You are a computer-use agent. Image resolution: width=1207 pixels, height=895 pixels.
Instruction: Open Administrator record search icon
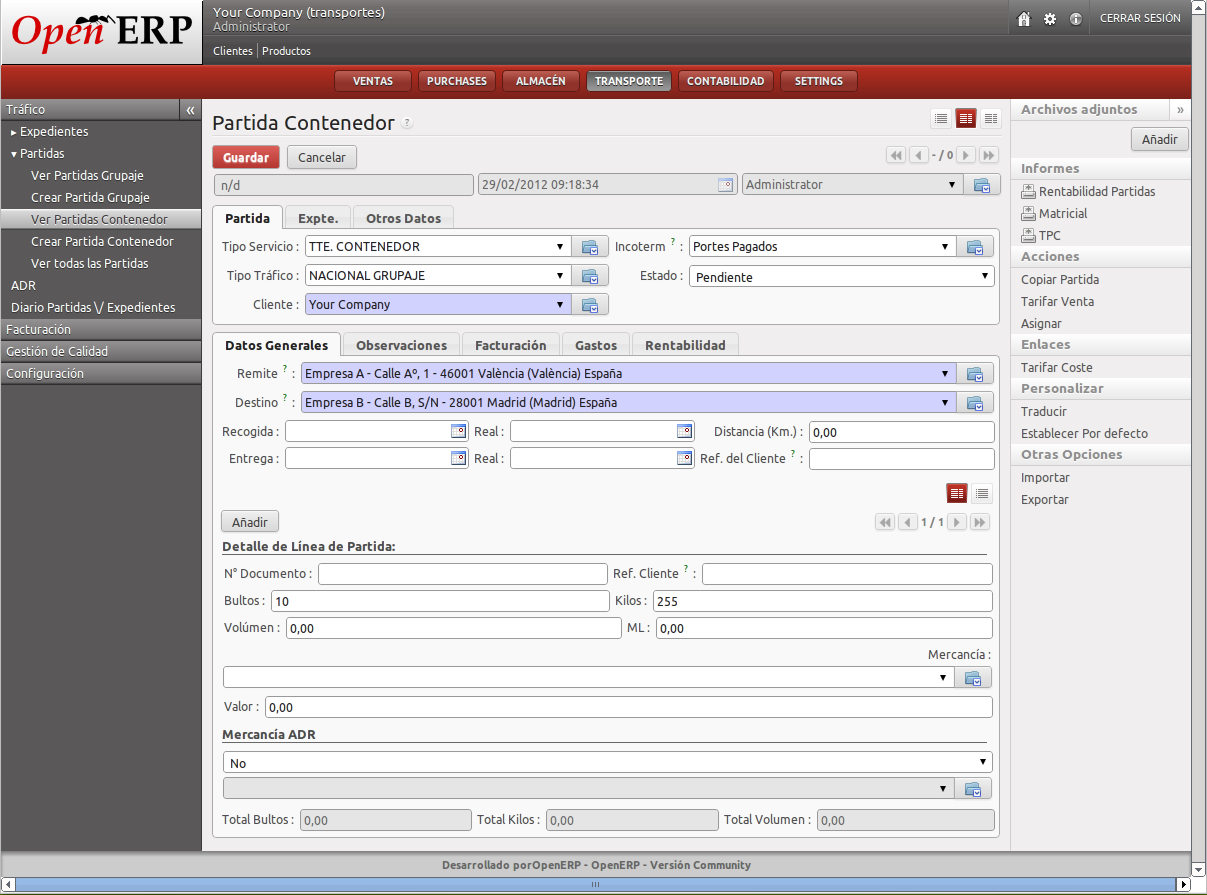981,185
